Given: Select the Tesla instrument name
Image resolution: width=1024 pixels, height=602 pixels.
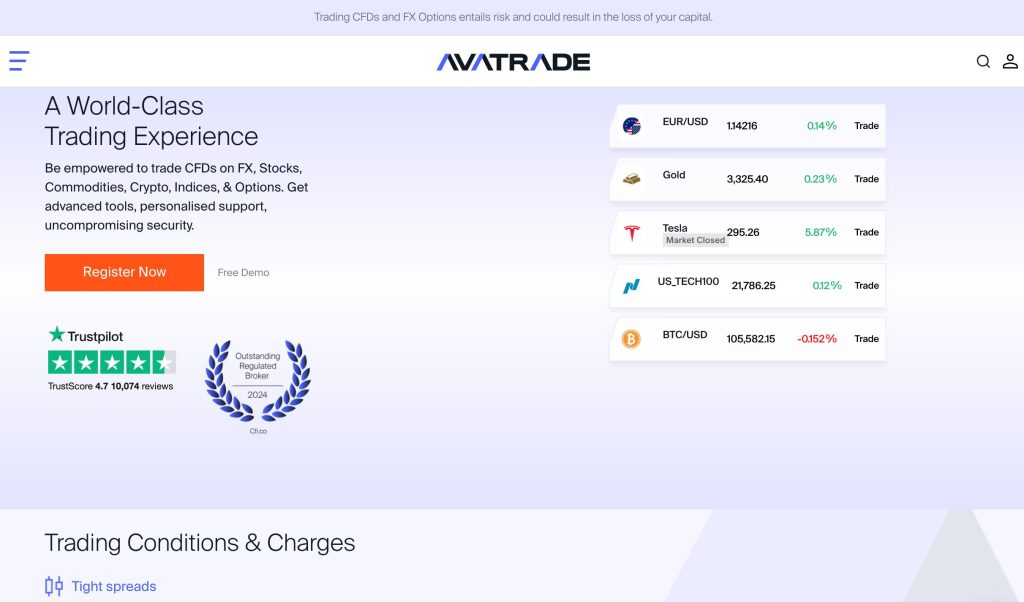Looking at the screenshot, I should pyautogui.click(x=675, y=228).
